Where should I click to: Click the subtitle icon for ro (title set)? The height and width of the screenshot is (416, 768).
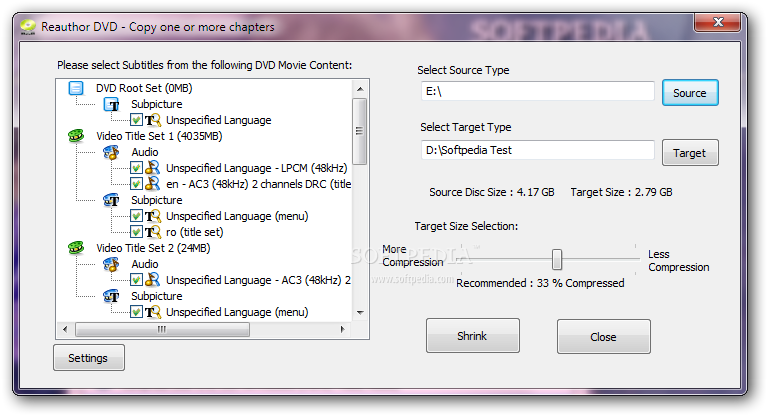click(x=153, y=232)
